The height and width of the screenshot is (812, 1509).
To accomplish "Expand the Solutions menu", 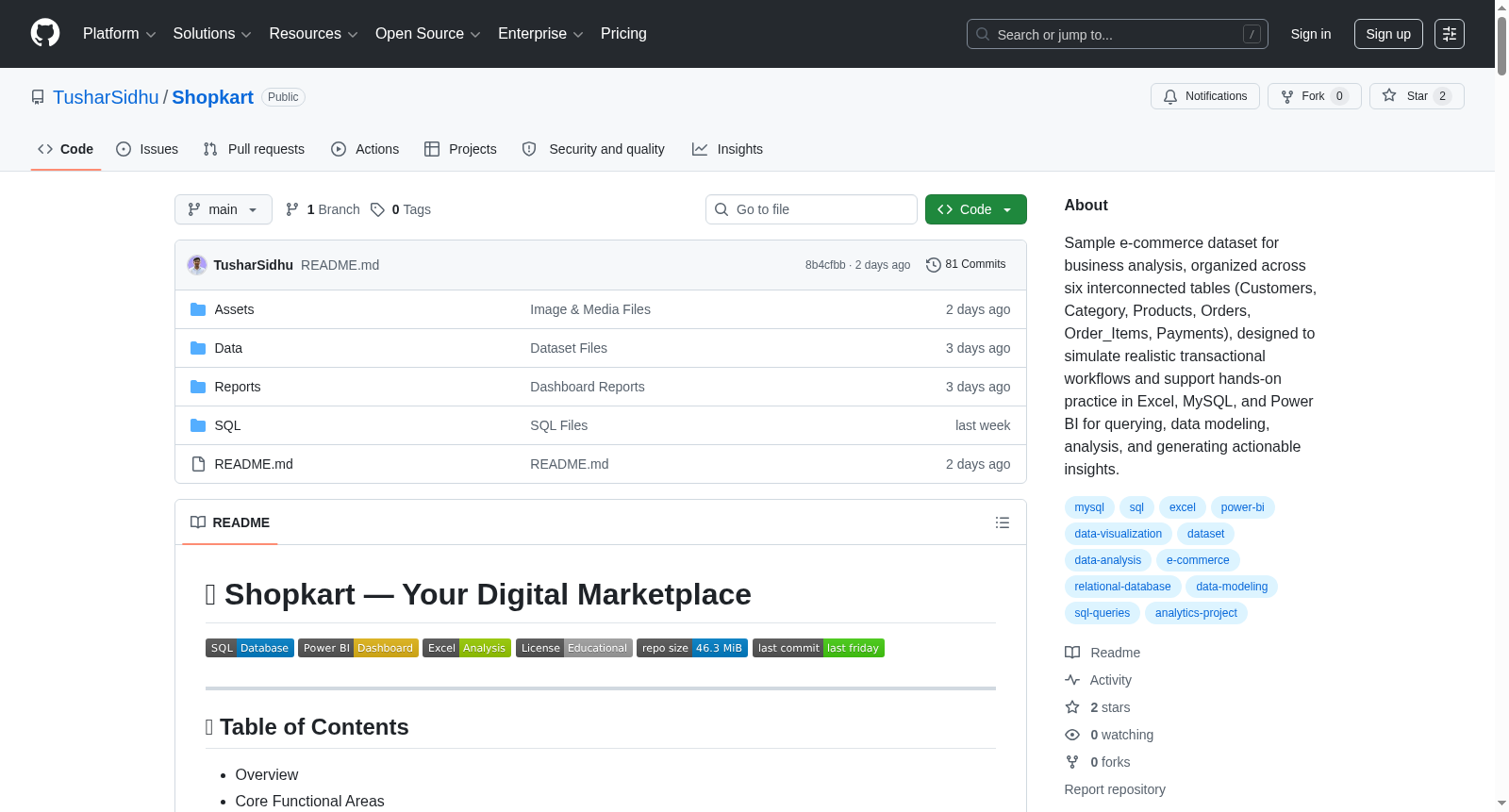I will 212,34.
